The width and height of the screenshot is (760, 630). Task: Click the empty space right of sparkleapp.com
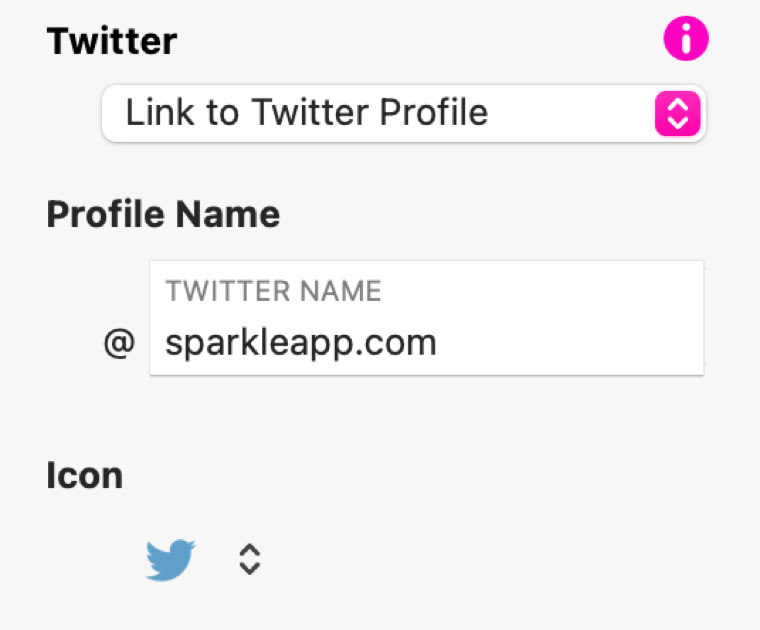pos(570,343)
